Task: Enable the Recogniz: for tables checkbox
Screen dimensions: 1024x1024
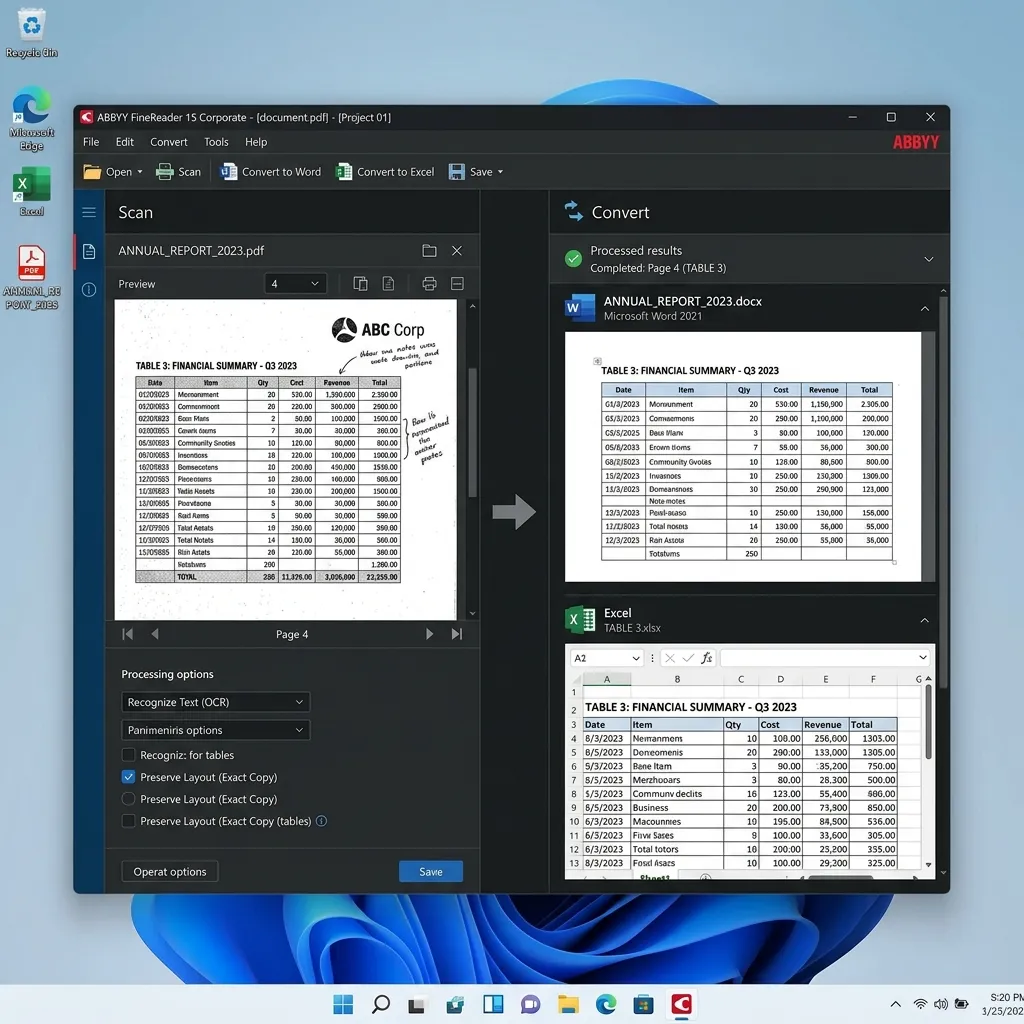Action: coord(129,755)
